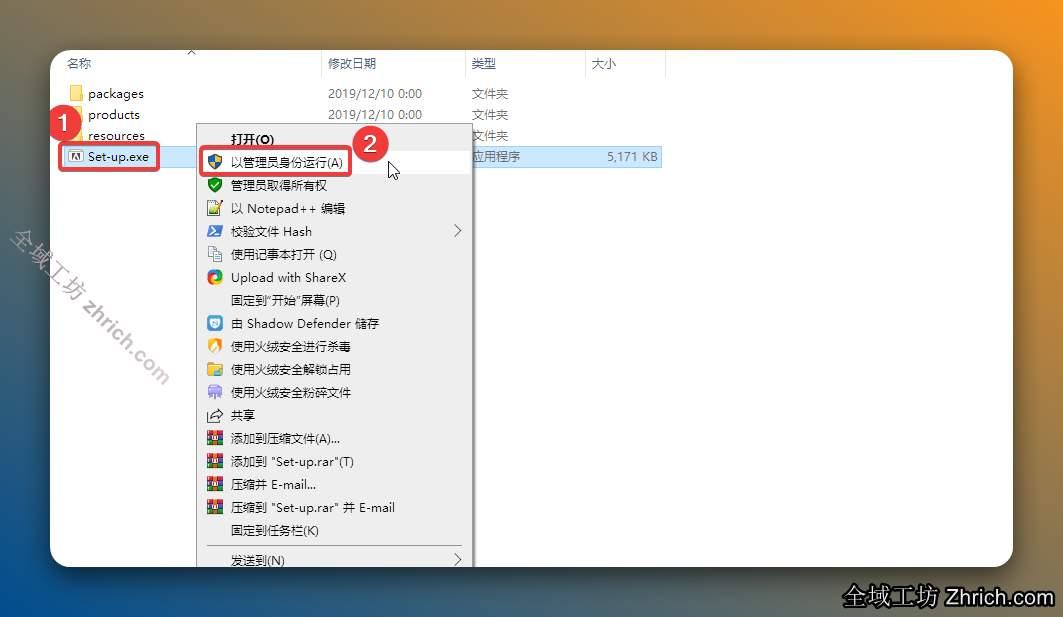
Task: Select the products folder name
Action: [114, 115]
